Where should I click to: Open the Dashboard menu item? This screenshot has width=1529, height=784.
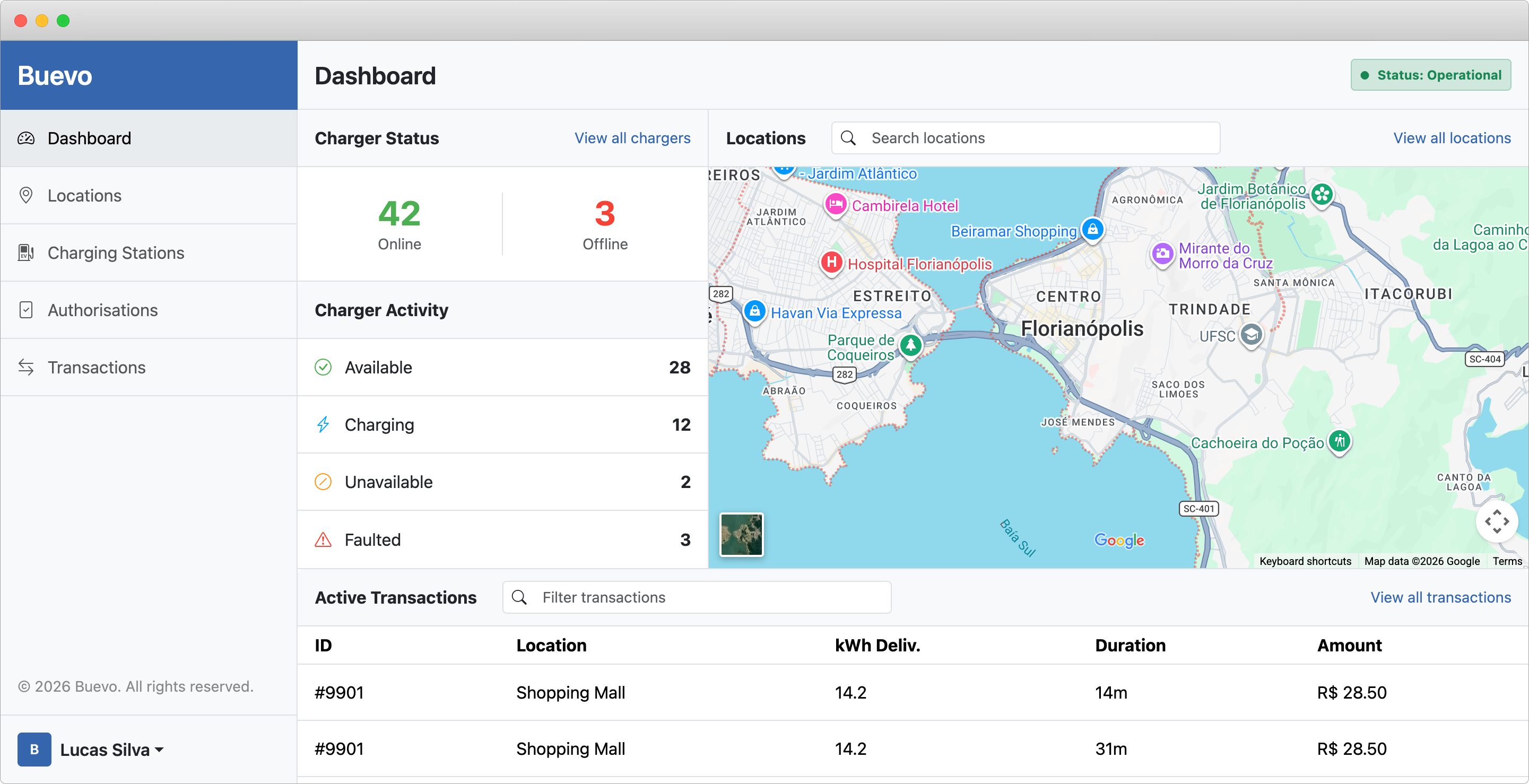point(149,138)
